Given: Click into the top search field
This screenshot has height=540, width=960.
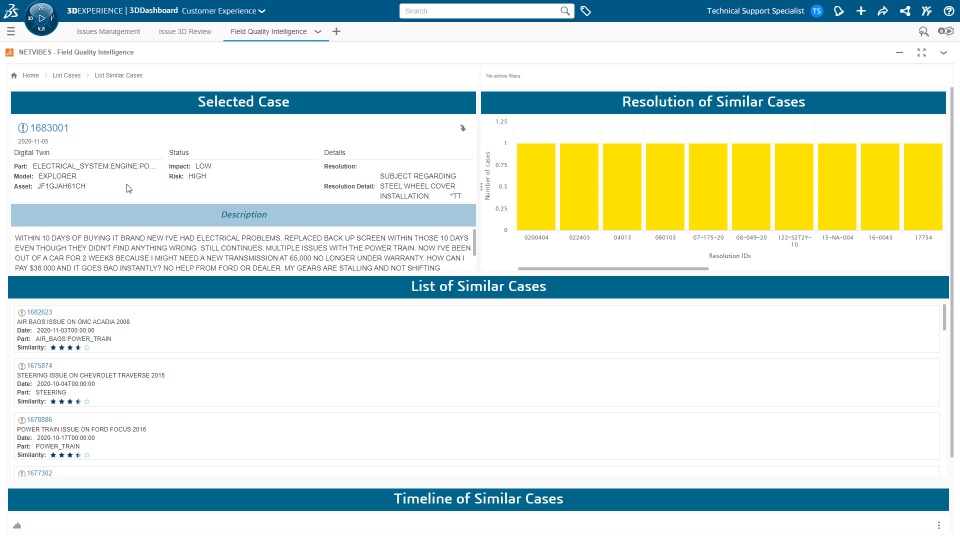Looking at the screenshot, I should (x=481, y=11).
